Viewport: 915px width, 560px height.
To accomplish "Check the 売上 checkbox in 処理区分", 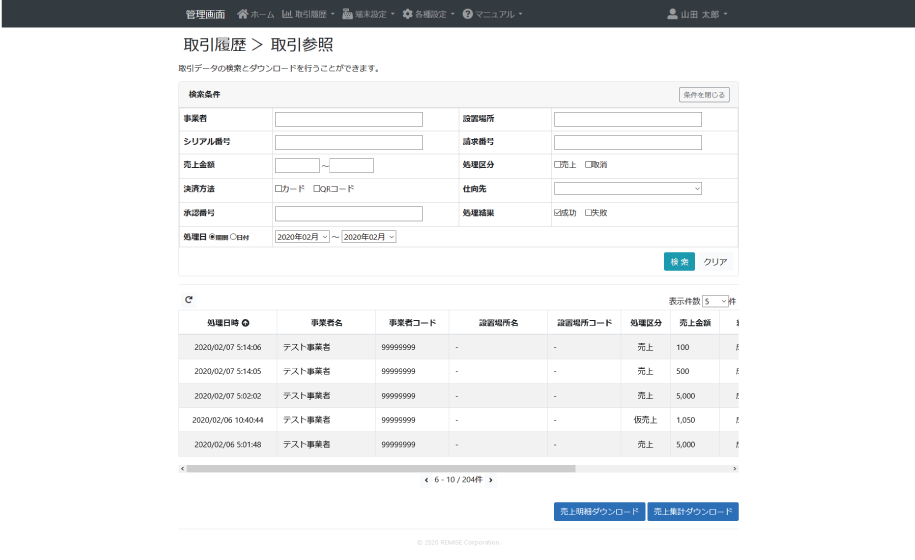I will (x=557, y=164).
